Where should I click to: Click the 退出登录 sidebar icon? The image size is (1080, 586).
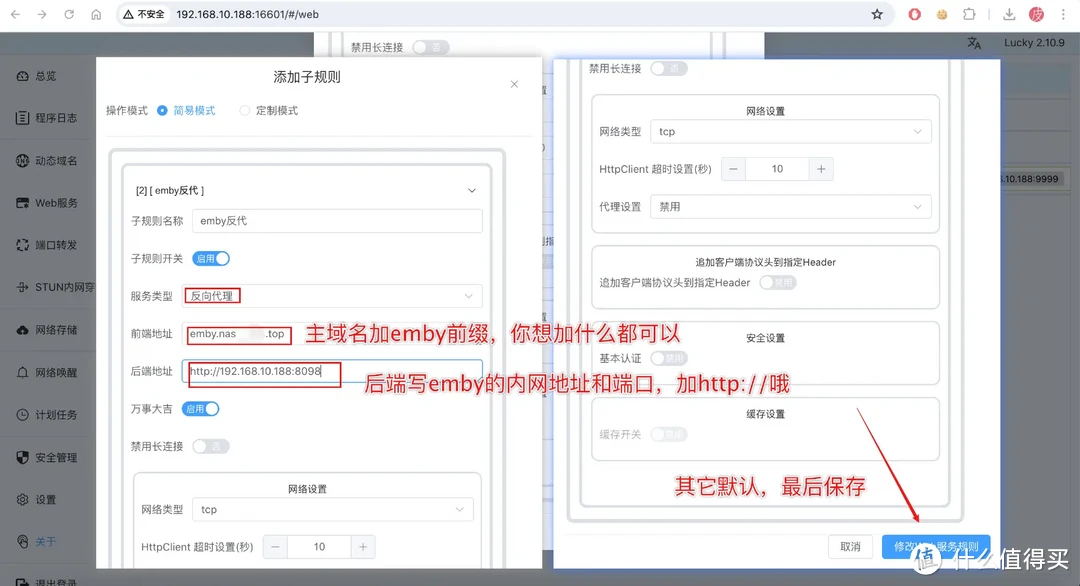click(22, 582)
